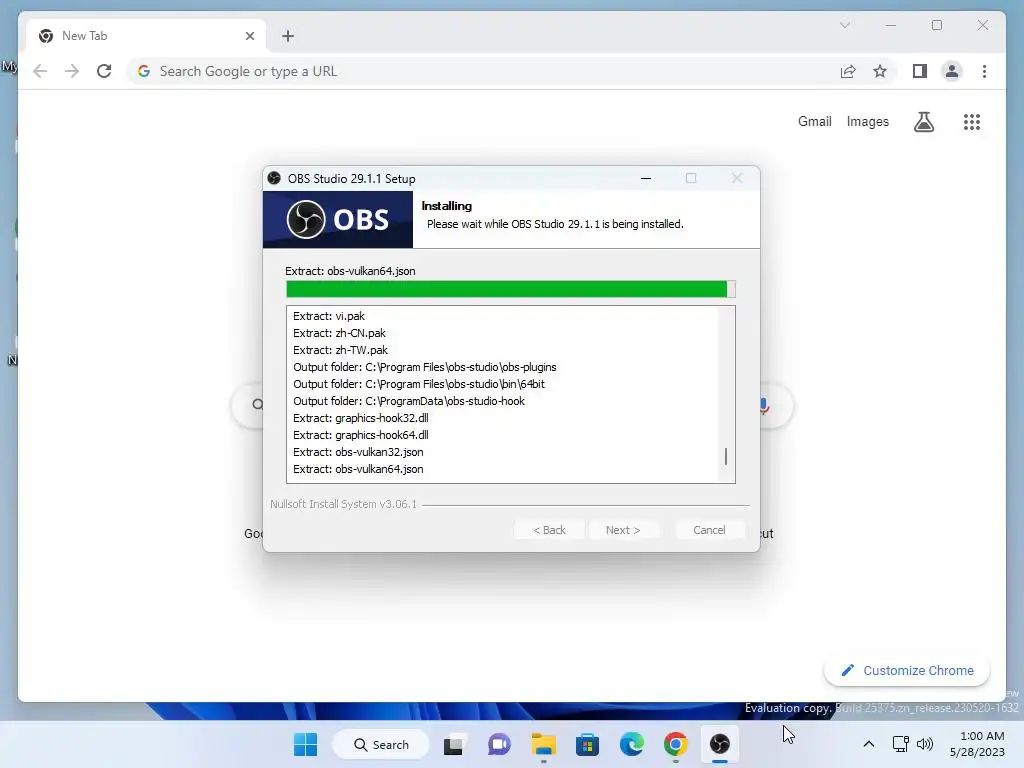Open Chat app on taskbar
The image size is (1024, 768).
[x=499, y=744]
